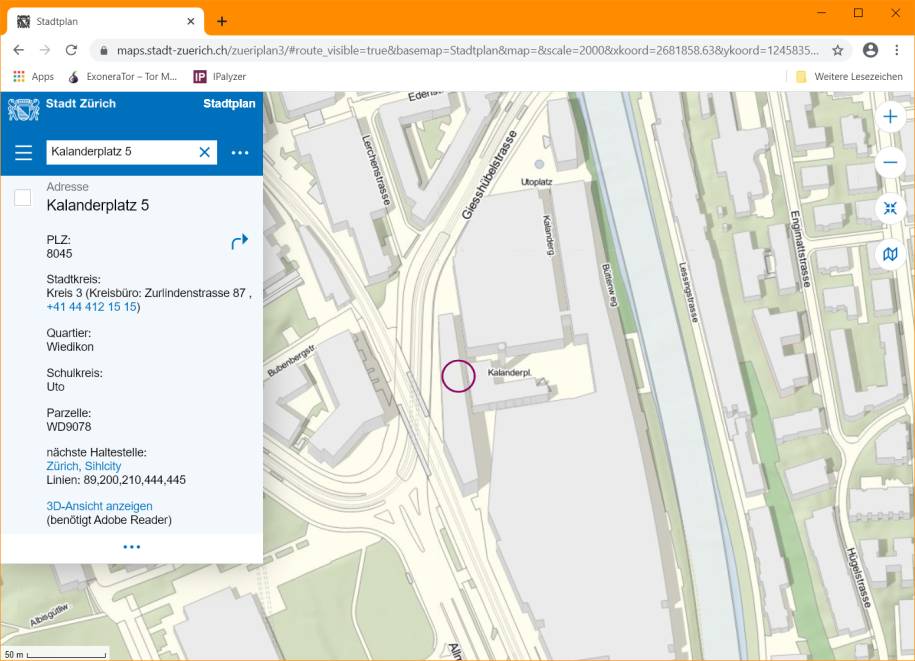Image resolution: width=915 pixels, height=661 pixels.
Task: Reset the map to full extent
Action: click(x=889, y=208)
